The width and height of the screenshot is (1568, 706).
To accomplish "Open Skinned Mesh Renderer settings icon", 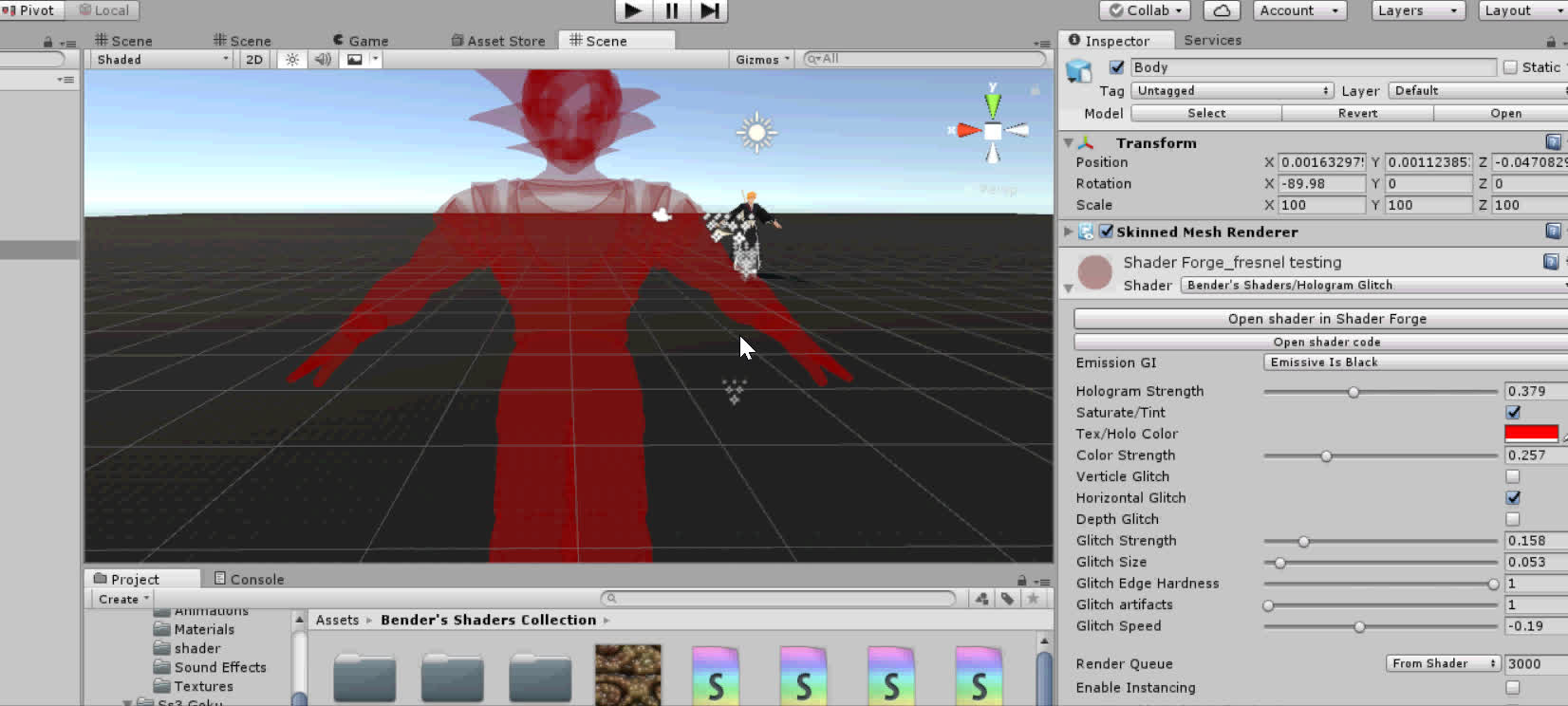I will (x=1553, y=232).
